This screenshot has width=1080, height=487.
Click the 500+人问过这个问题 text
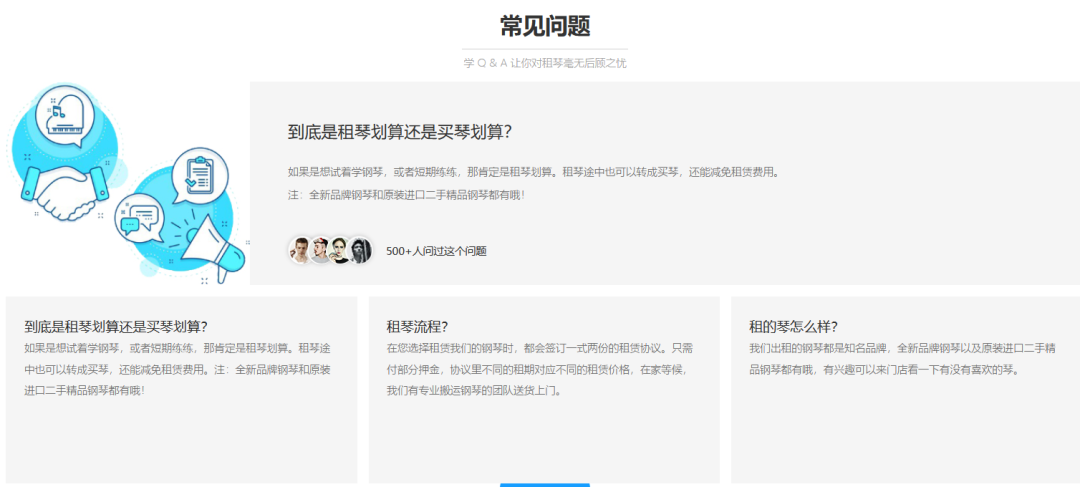pyautogui.click(x=436, y=251)
